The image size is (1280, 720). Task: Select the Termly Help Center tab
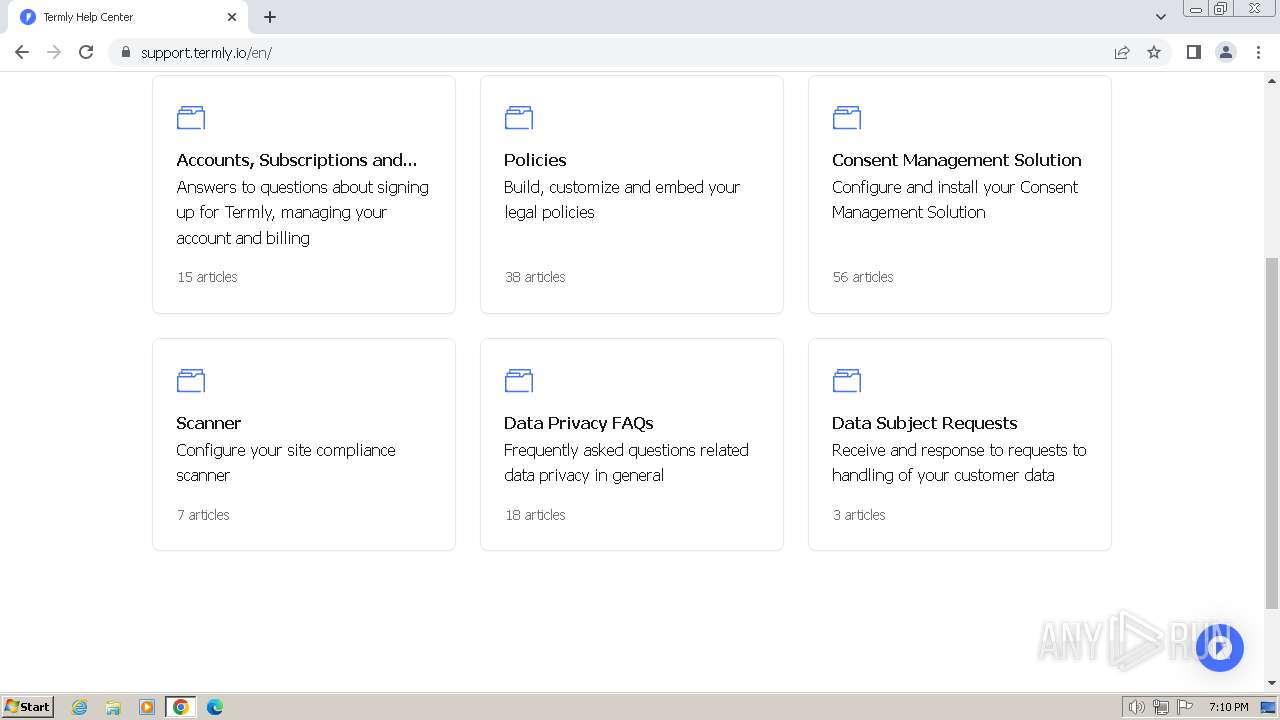120,17
